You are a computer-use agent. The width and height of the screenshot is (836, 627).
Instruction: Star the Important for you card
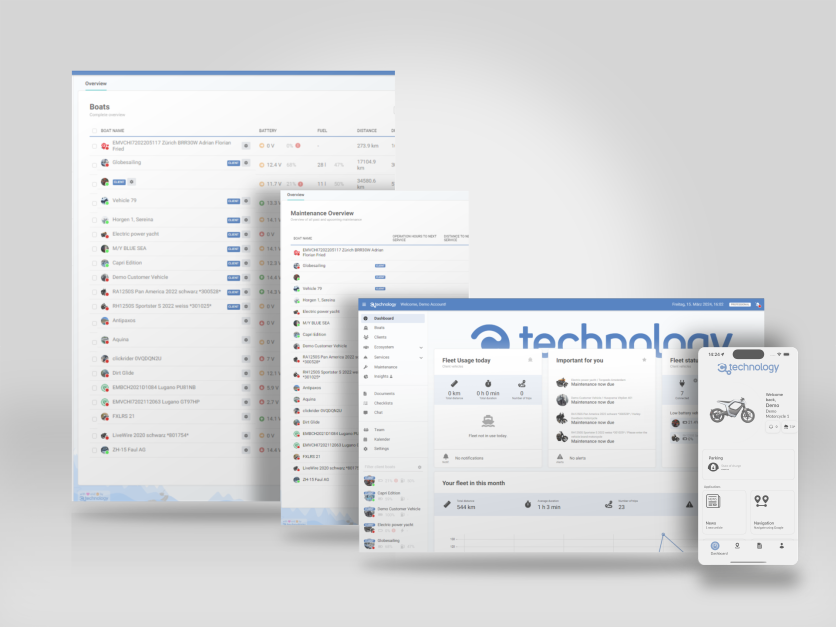(644, 360)
